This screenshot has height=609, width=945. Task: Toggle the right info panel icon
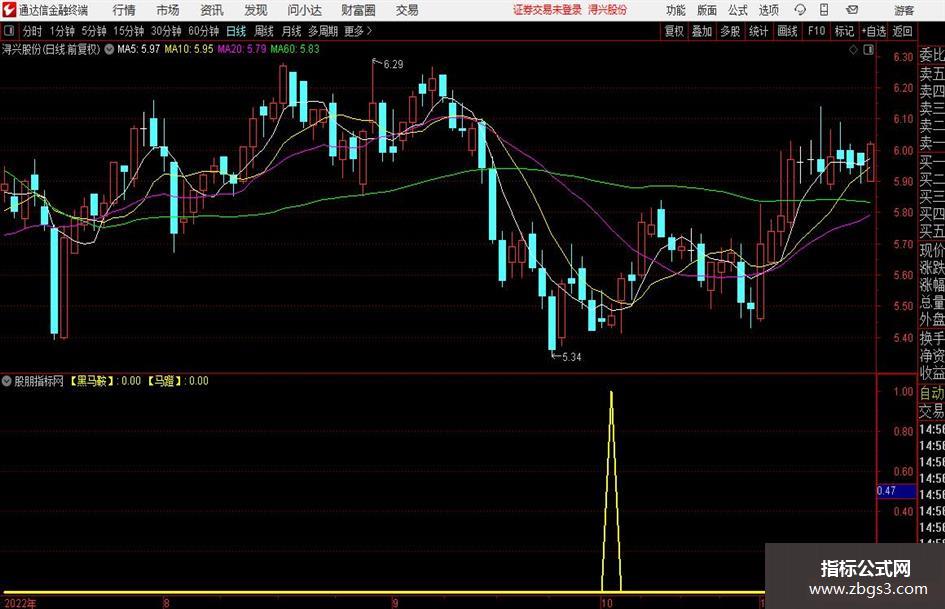[868, 50]
